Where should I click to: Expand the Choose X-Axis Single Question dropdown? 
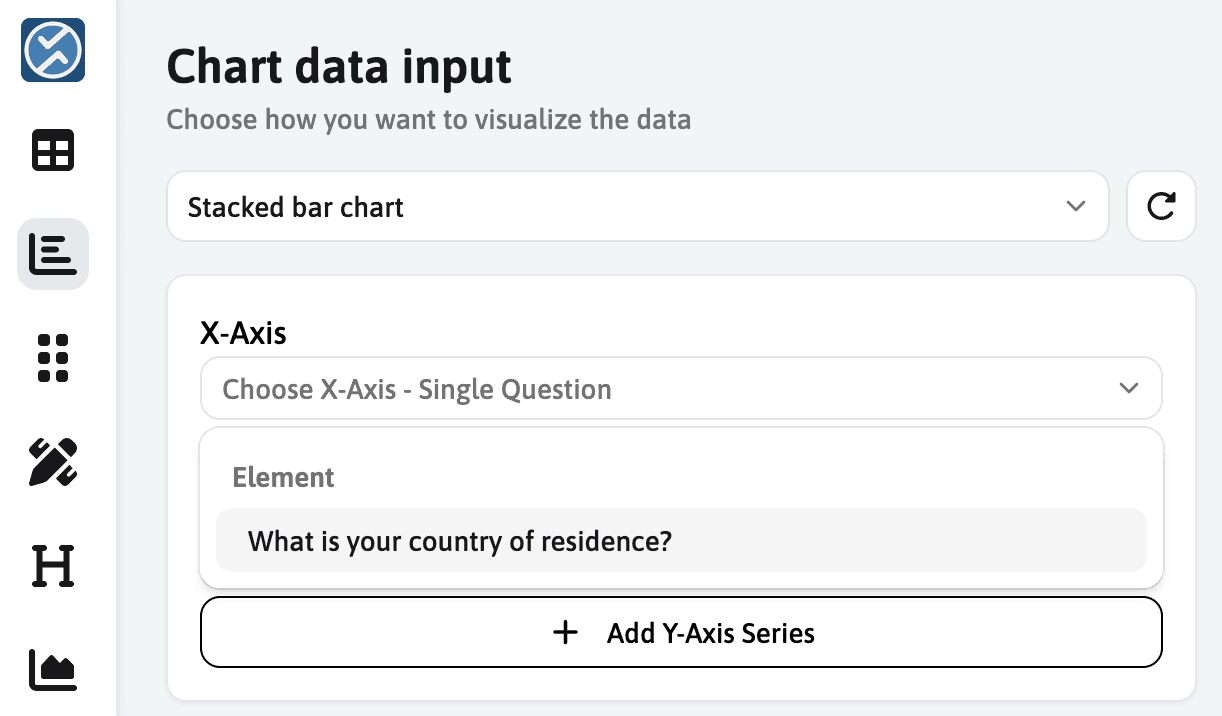(x=681, y=388)
